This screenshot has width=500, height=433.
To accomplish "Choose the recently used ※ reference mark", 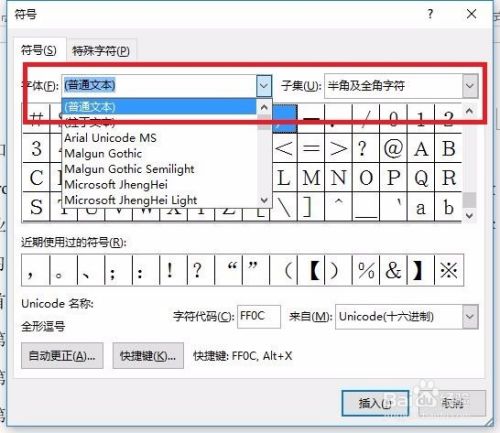I will 449,270.
